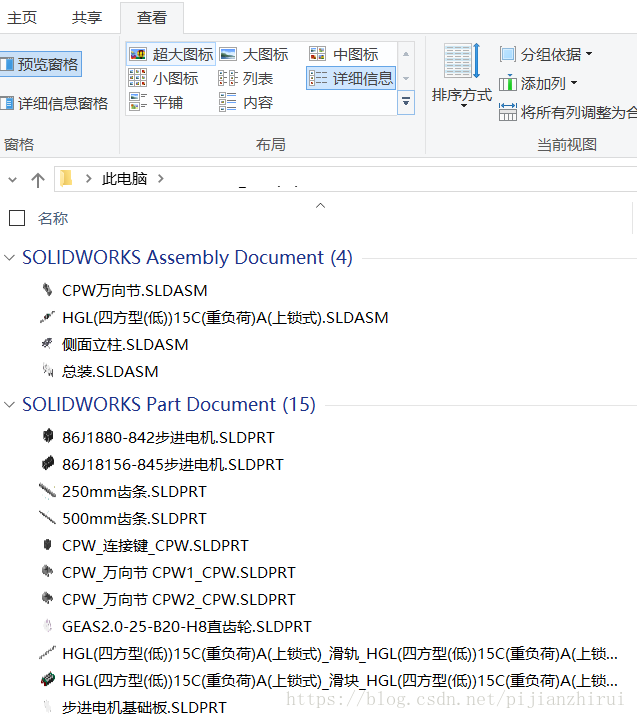Viewport: 637px width, 719px height.
Task: Expand chevron before 此电脑 in path
Action: 89,179
